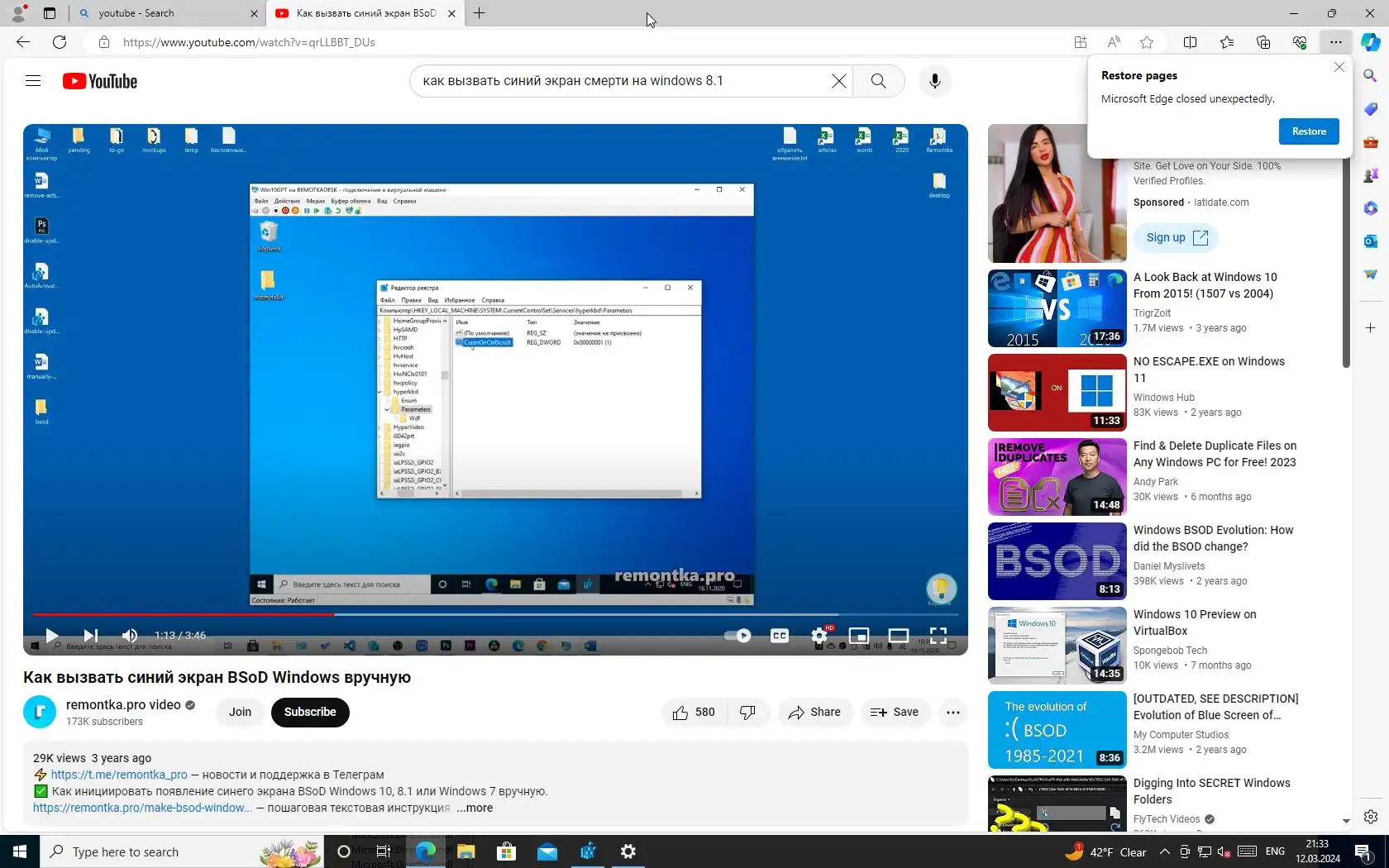Open the video settings gear

point(819,635)
